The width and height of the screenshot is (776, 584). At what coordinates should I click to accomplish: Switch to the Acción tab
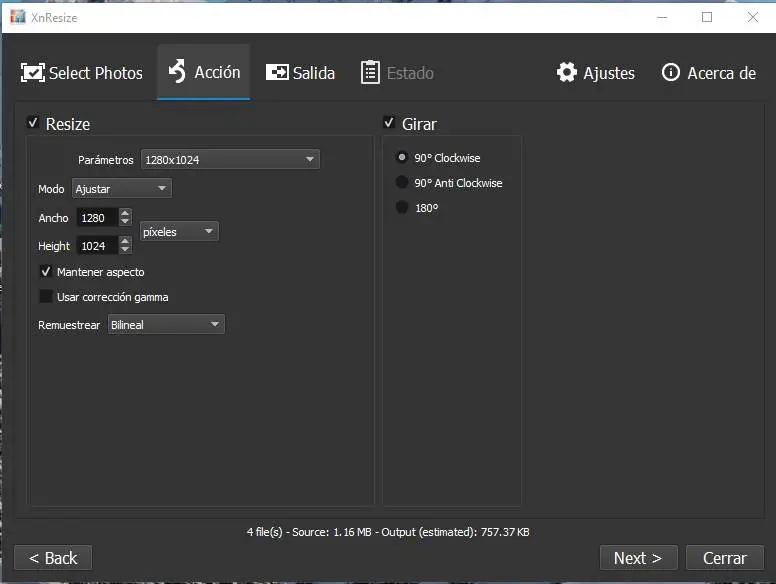pos(203,72)
